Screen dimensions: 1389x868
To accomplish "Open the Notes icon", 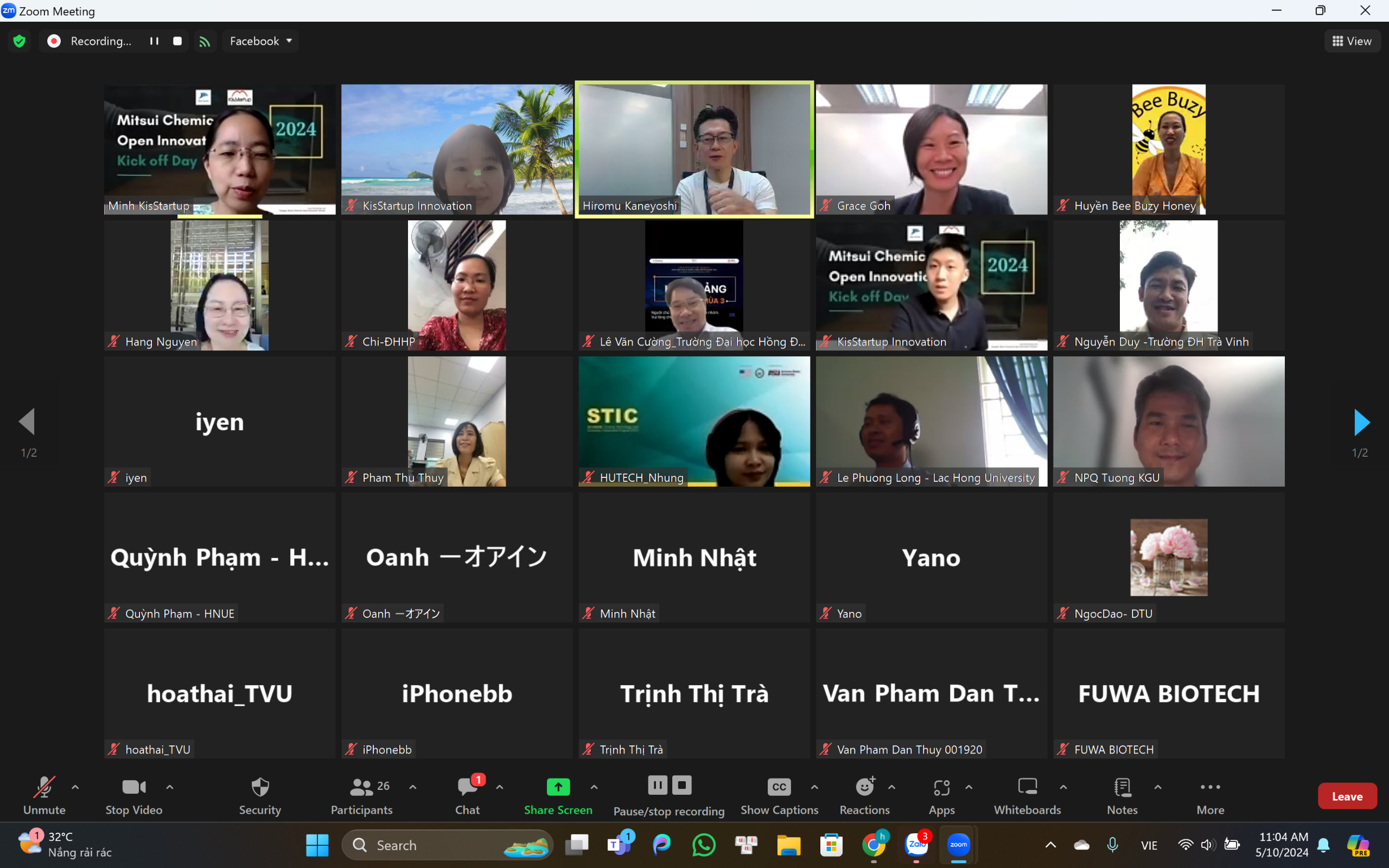I will pyautogui.click(x=1122, y=795).
